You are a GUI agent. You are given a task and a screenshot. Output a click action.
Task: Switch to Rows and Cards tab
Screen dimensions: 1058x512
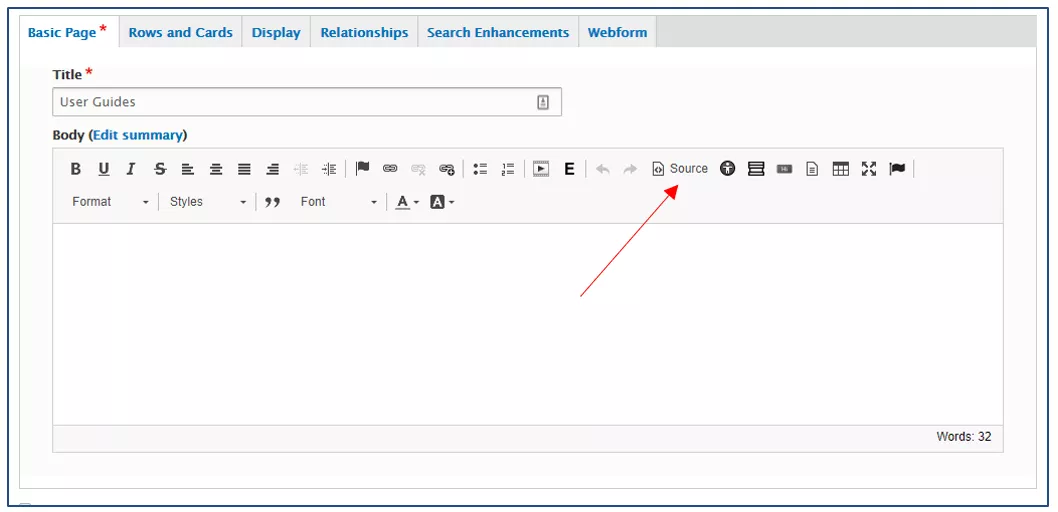click(181, 32)
